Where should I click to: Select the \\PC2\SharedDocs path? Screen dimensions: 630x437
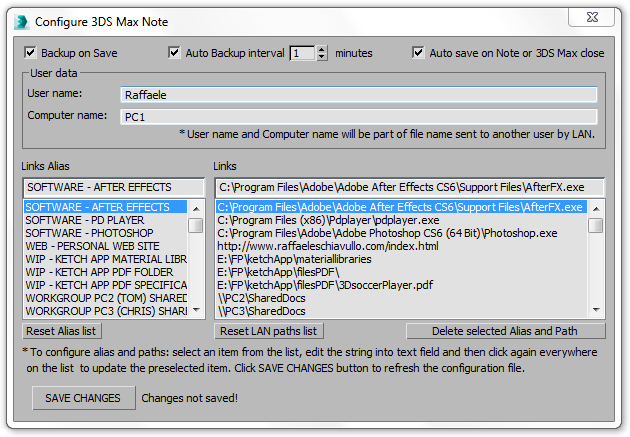click(401, 298)
